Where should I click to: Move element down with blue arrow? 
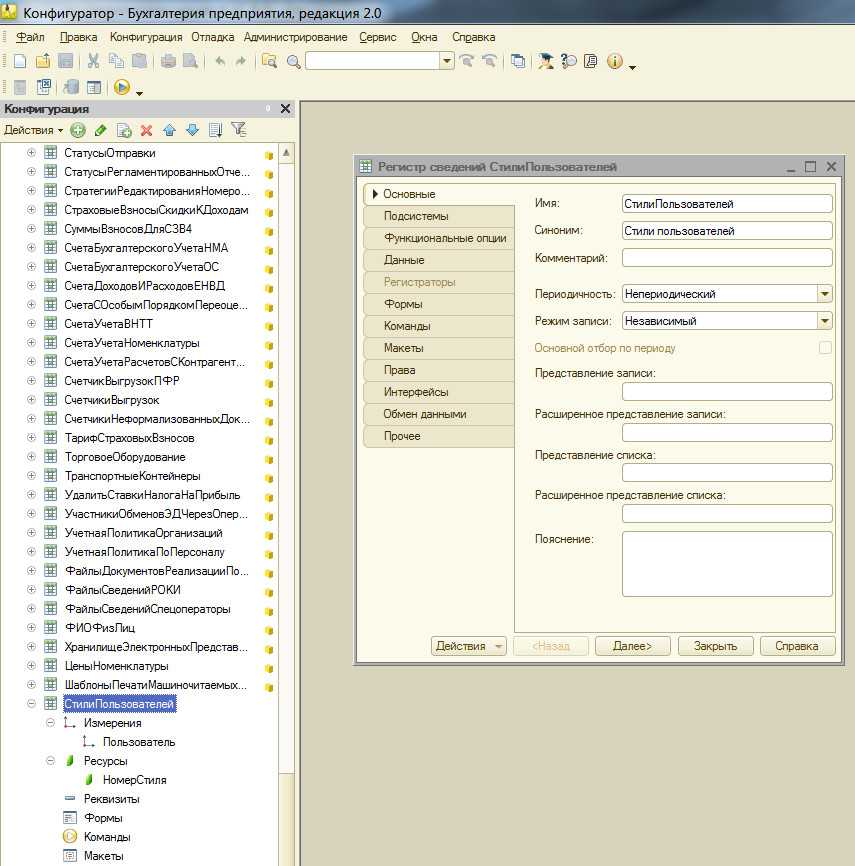coord(191,130)
